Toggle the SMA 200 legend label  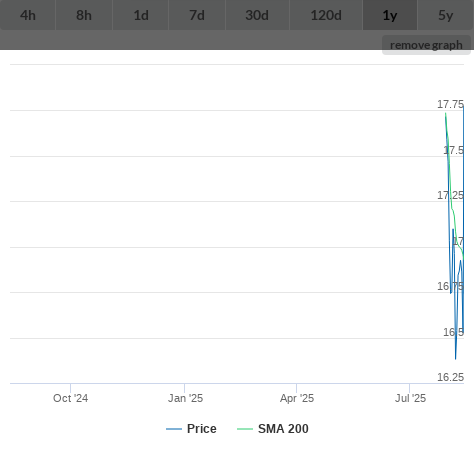pos(283,429)
